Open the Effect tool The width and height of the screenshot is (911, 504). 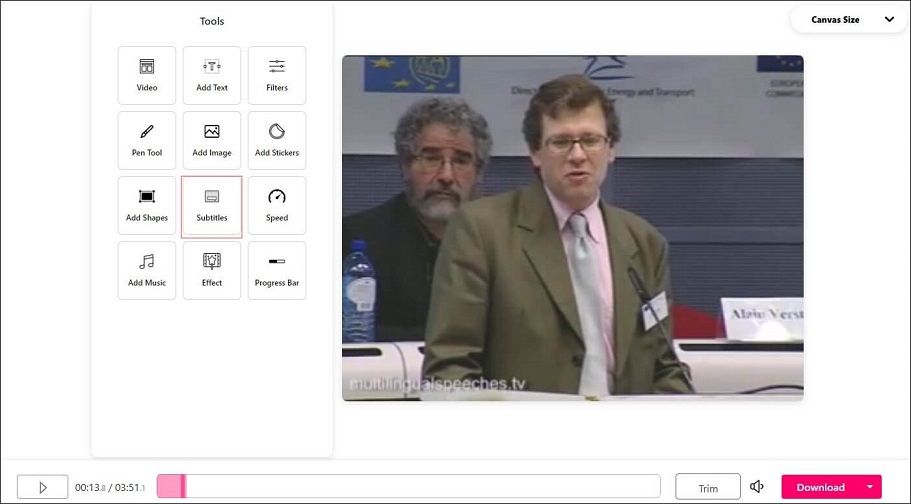pyautogui.click(x=212, y=271)
